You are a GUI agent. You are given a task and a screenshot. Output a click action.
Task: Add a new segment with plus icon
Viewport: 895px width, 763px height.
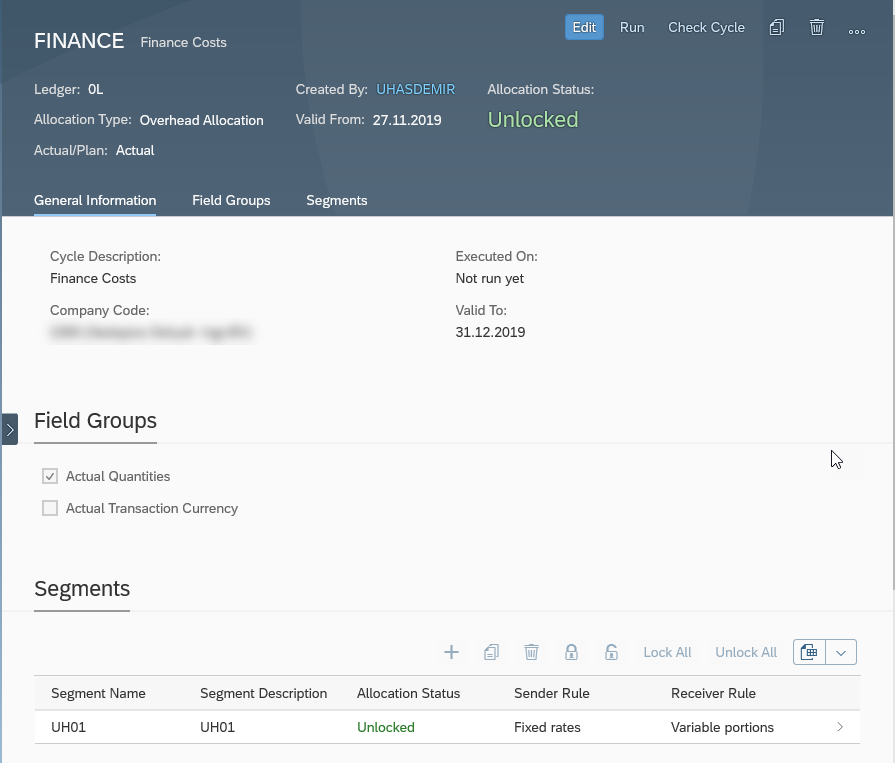point(451,652)
